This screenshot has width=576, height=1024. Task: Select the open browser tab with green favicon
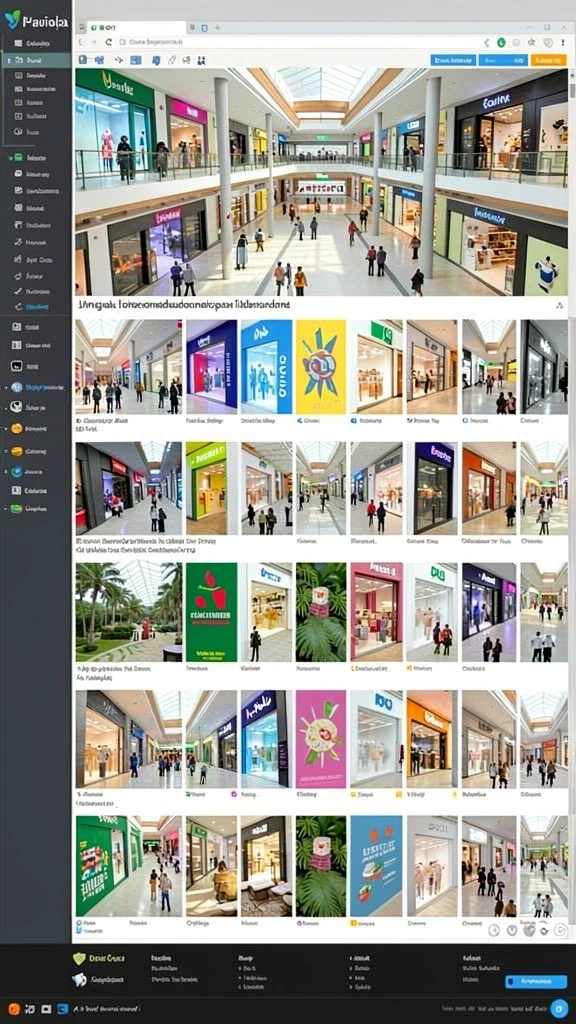[x=136, y=27]
